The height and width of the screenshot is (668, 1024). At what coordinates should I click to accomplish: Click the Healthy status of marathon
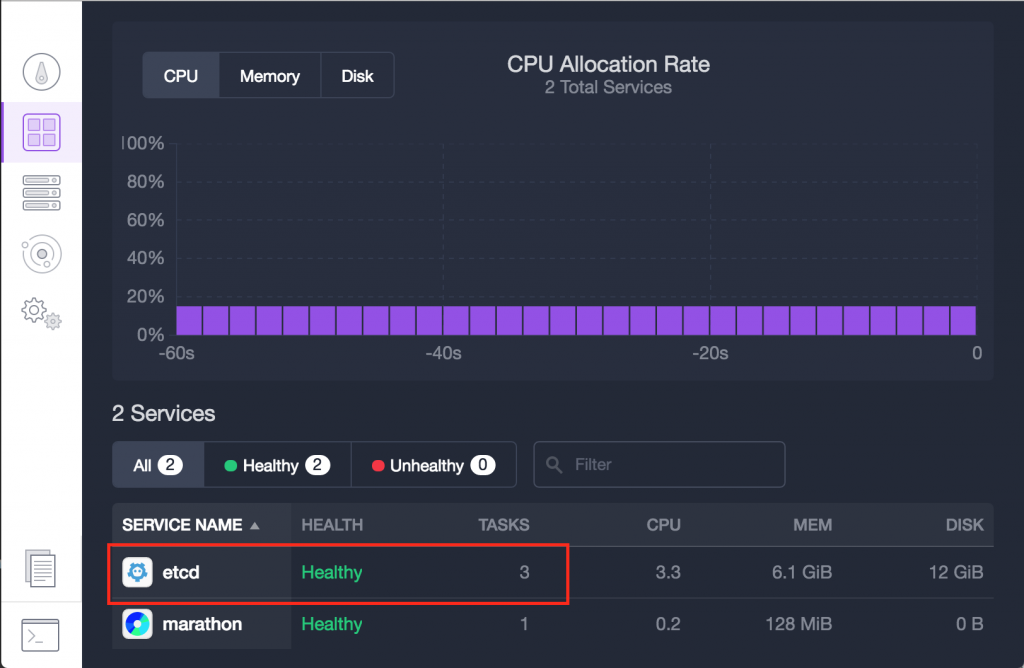click(x=332, y=624)
